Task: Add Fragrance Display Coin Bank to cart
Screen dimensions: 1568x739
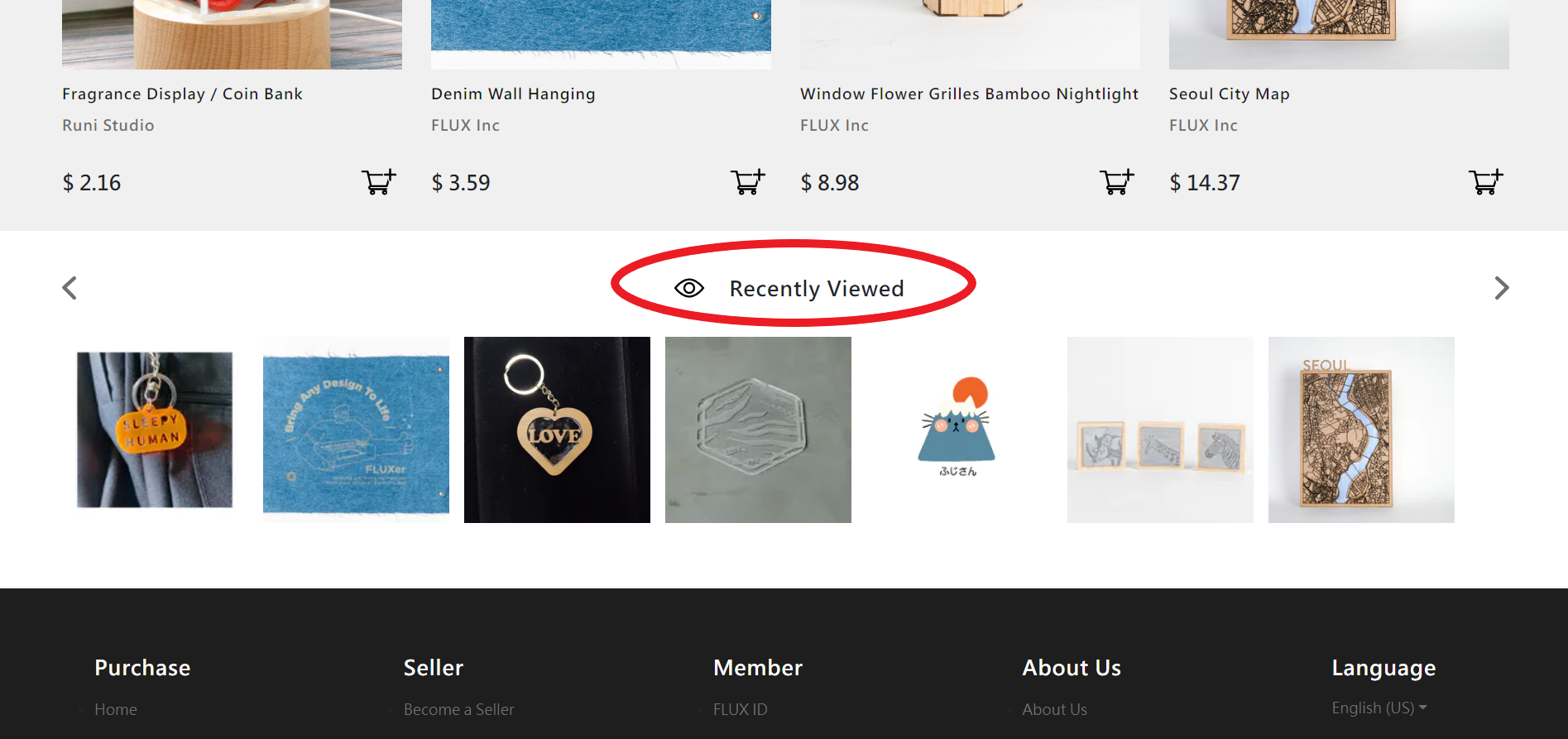Action: 378,182
